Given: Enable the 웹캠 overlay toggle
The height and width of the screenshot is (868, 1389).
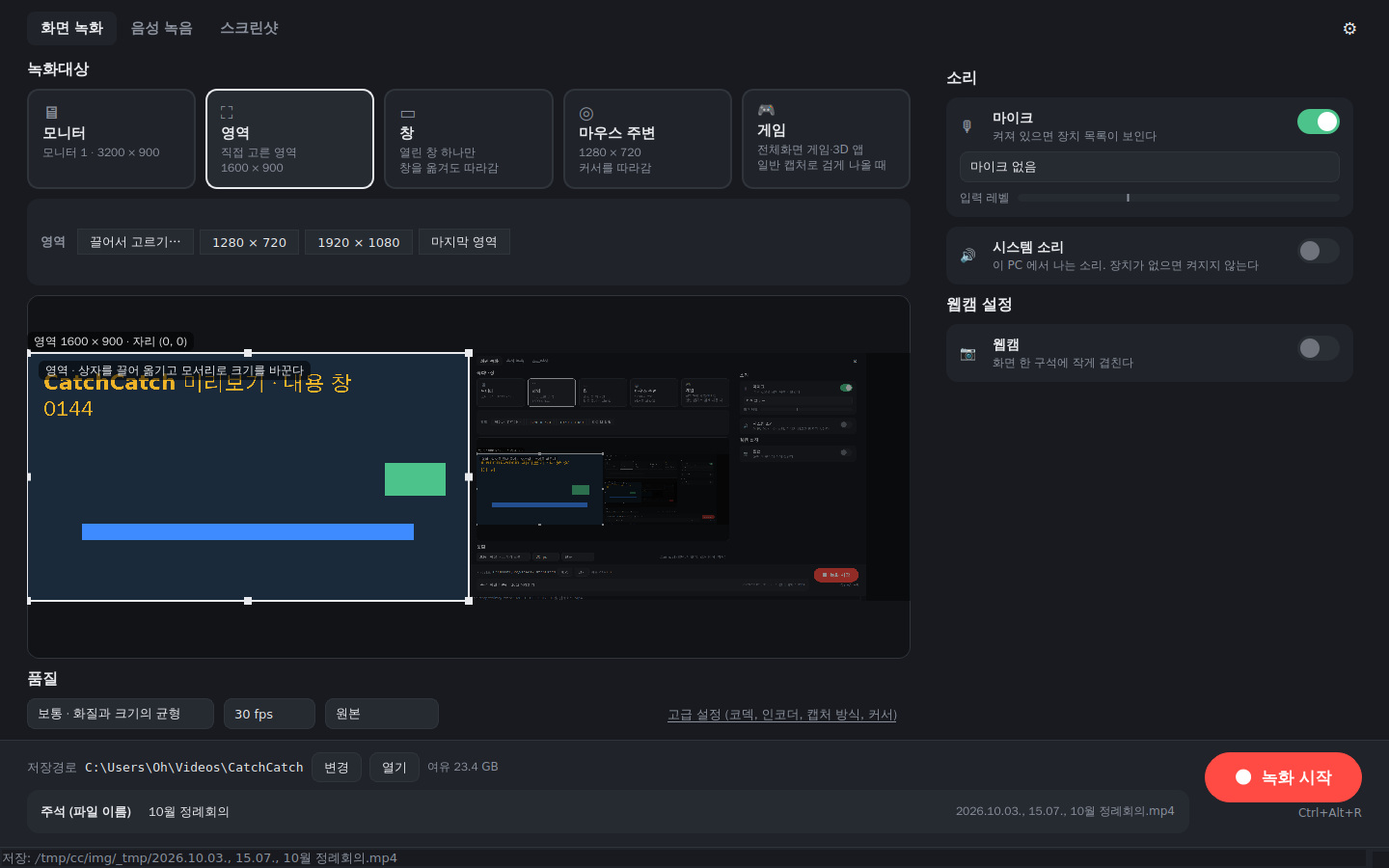Looking at the screenshot, I should [x=1318, y=348].
